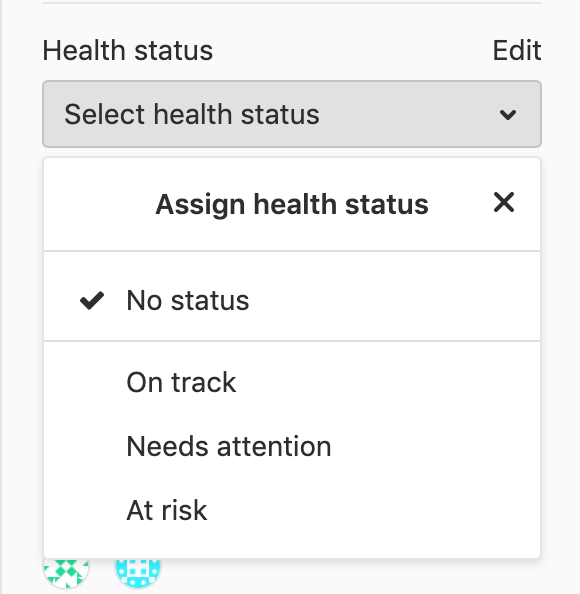
Task: Open the green patterned user avatar
Action: point(66,570)
